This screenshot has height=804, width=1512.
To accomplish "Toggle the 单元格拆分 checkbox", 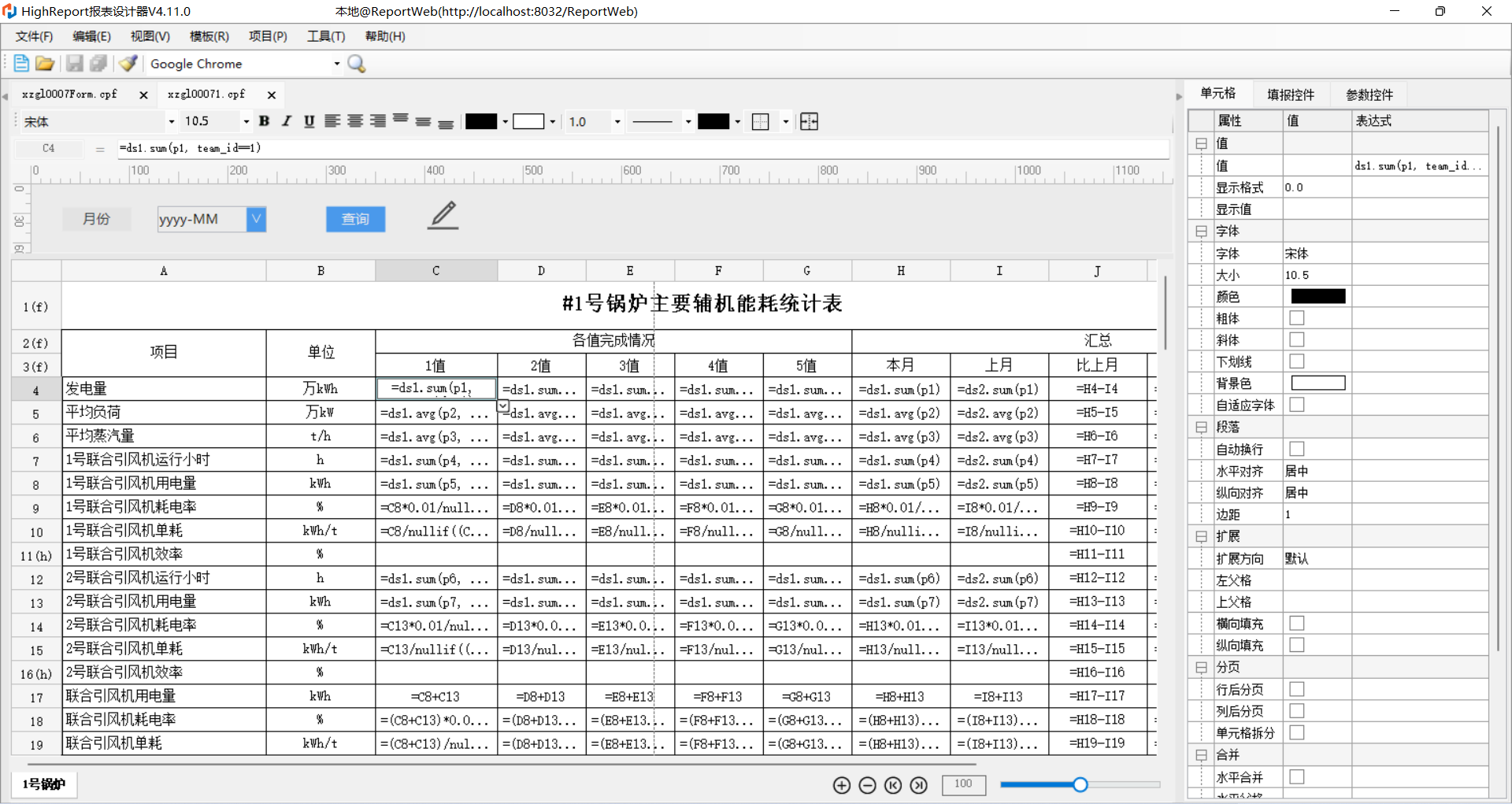I will pyautogui.click(x=1297, y=732).
